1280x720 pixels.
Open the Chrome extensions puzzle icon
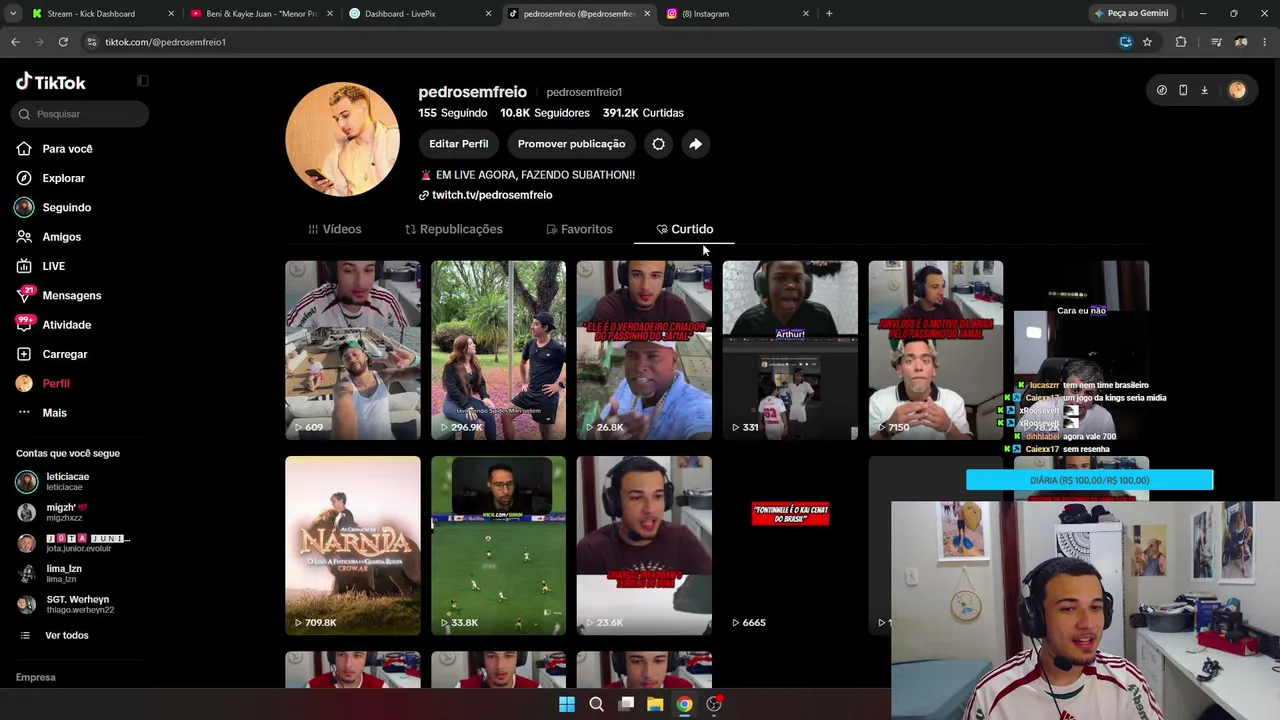click(x=1181, y=42)
